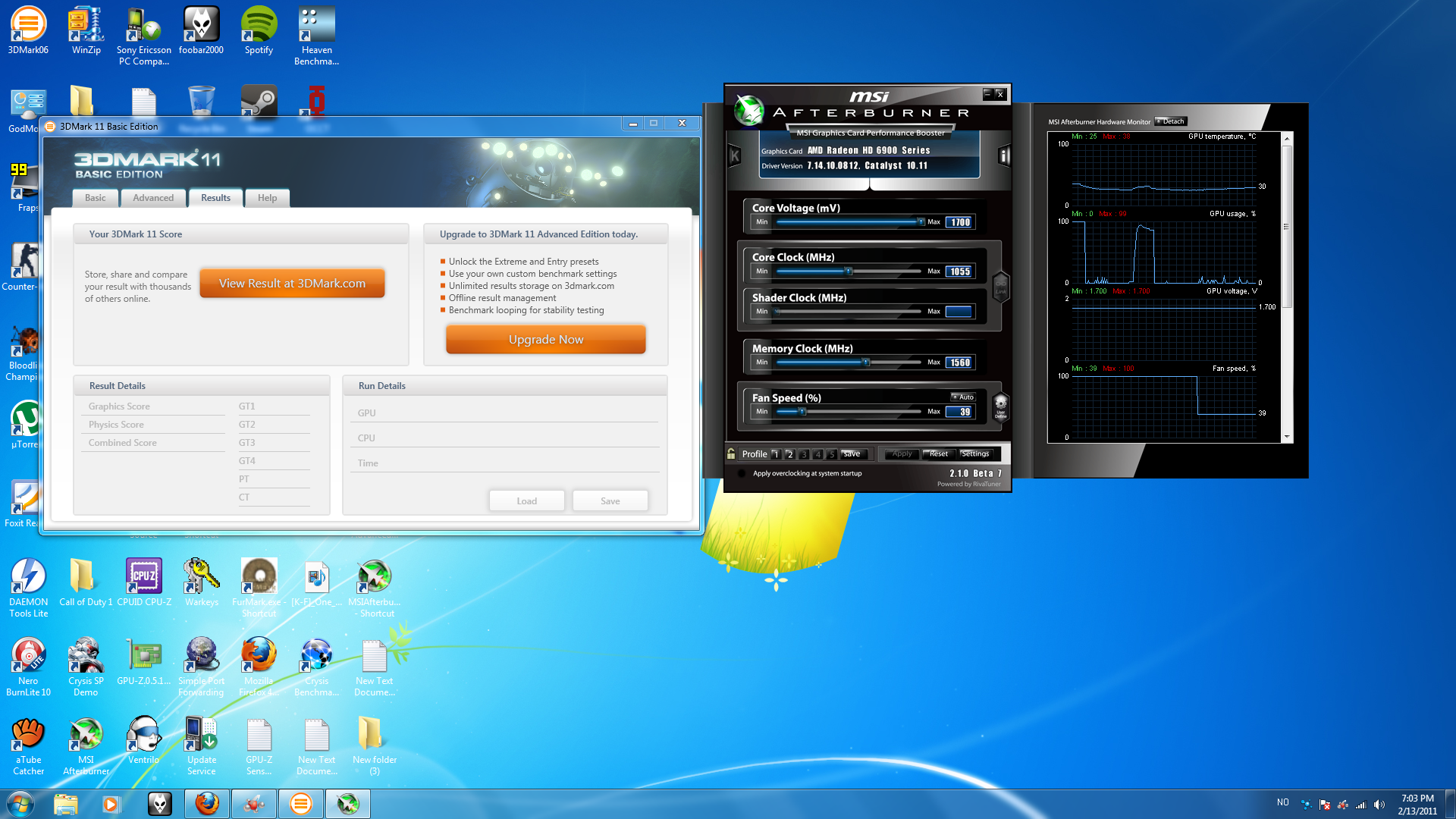
Task: Open the WinZip desktop icon
Action: click(86, 30)
